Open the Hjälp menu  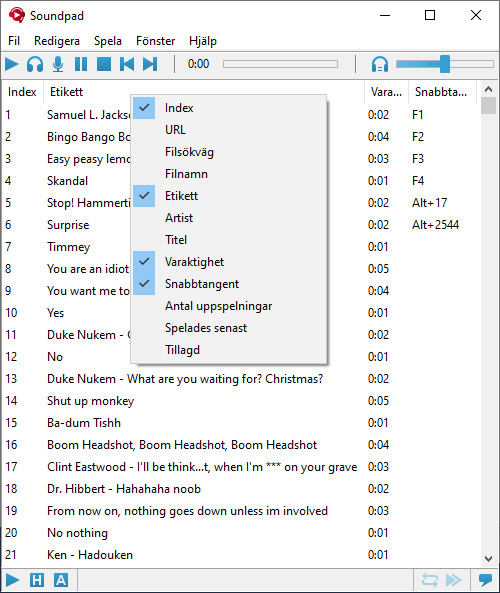coord(203,41)
